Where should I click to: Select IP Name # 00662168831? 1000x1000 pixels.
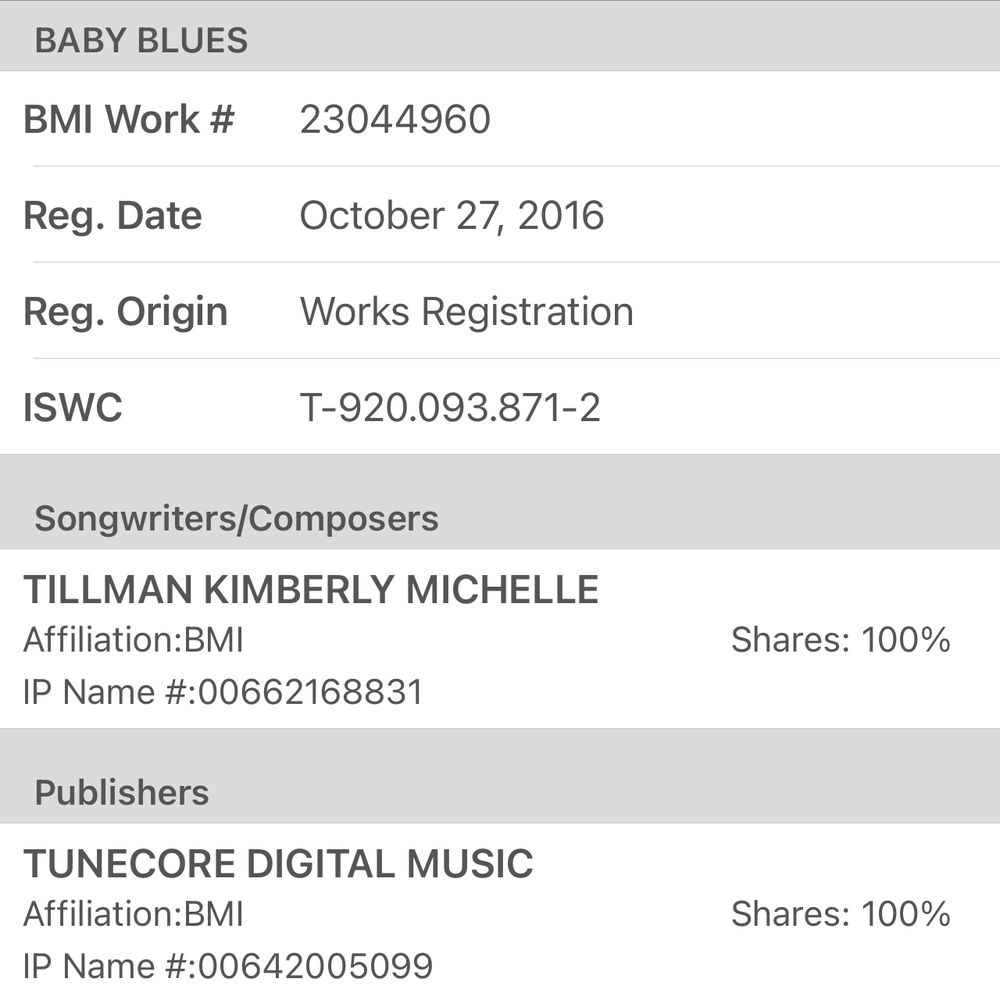click(x=223, y=692)
